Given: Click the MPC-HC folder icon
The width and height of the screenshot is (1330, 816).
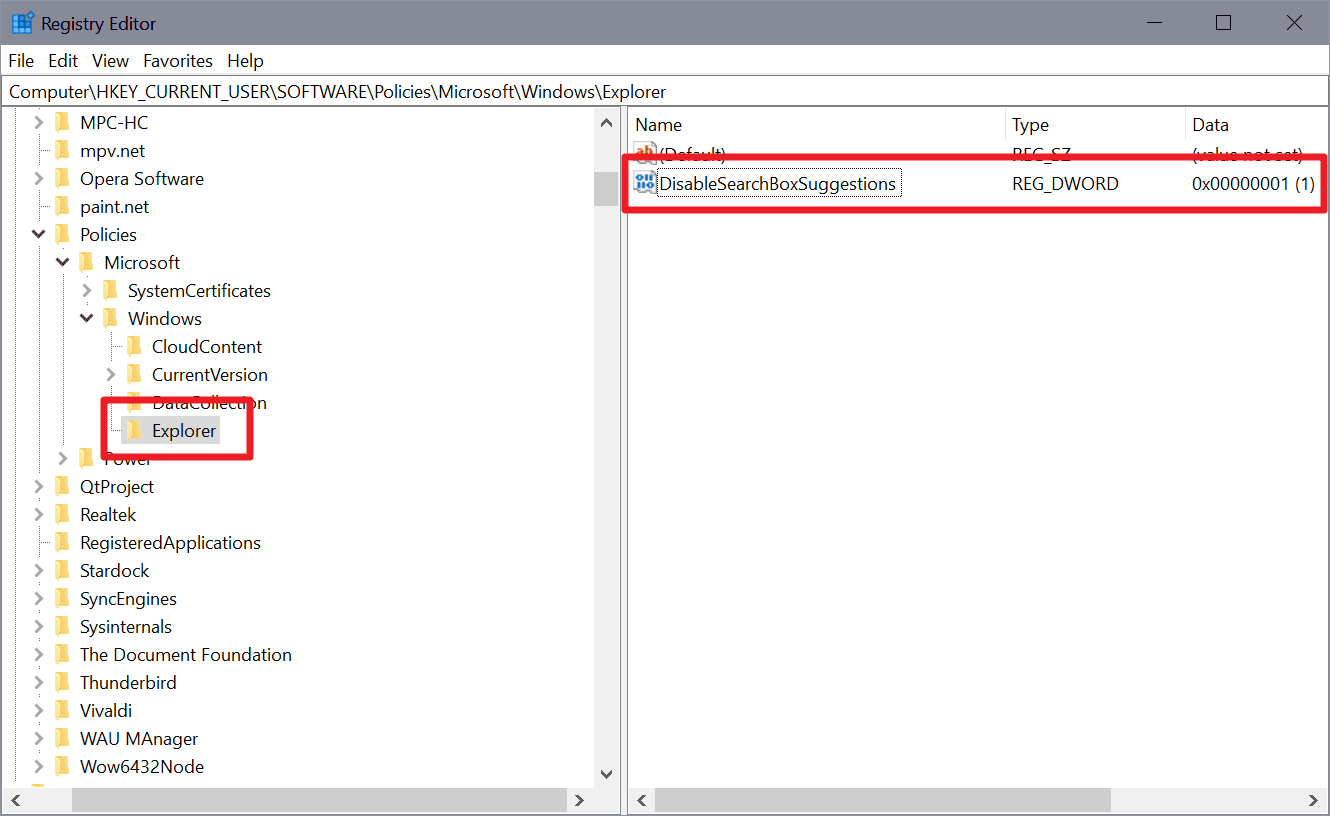Looking at the screenshot, I should (63, 123).
